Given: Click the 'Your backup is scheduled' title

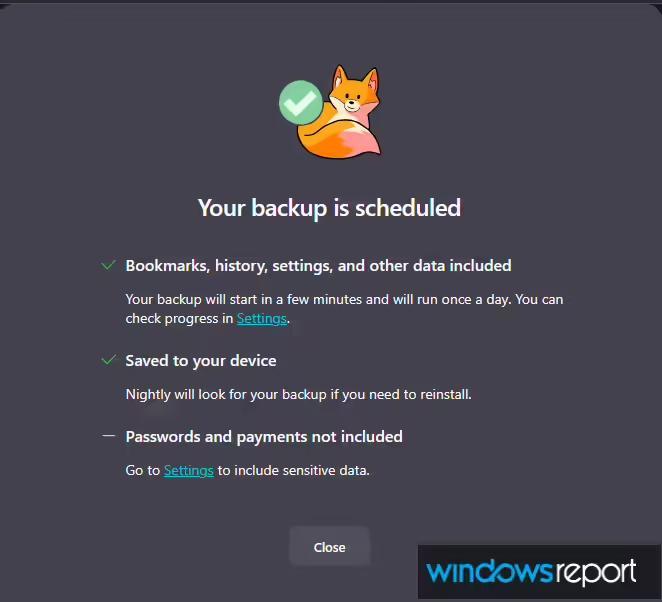Looking at the screenshot, I should click(329, 208).
